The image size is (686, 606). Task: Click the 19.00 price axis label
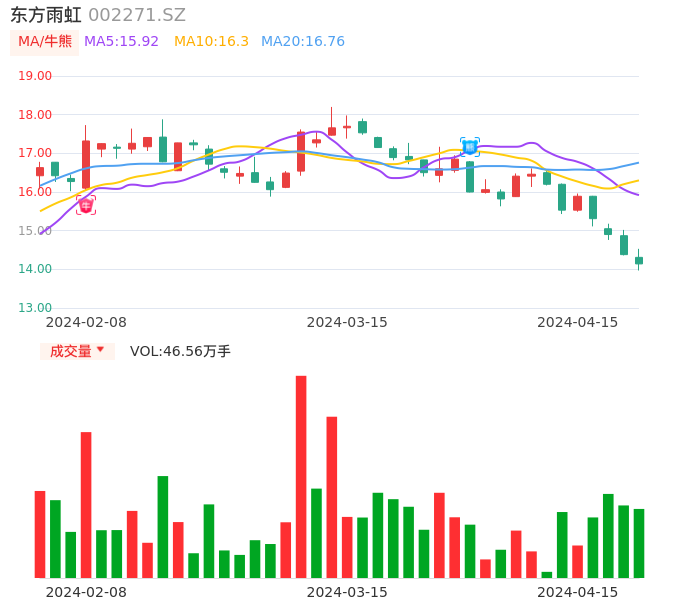tap(35, 76)
